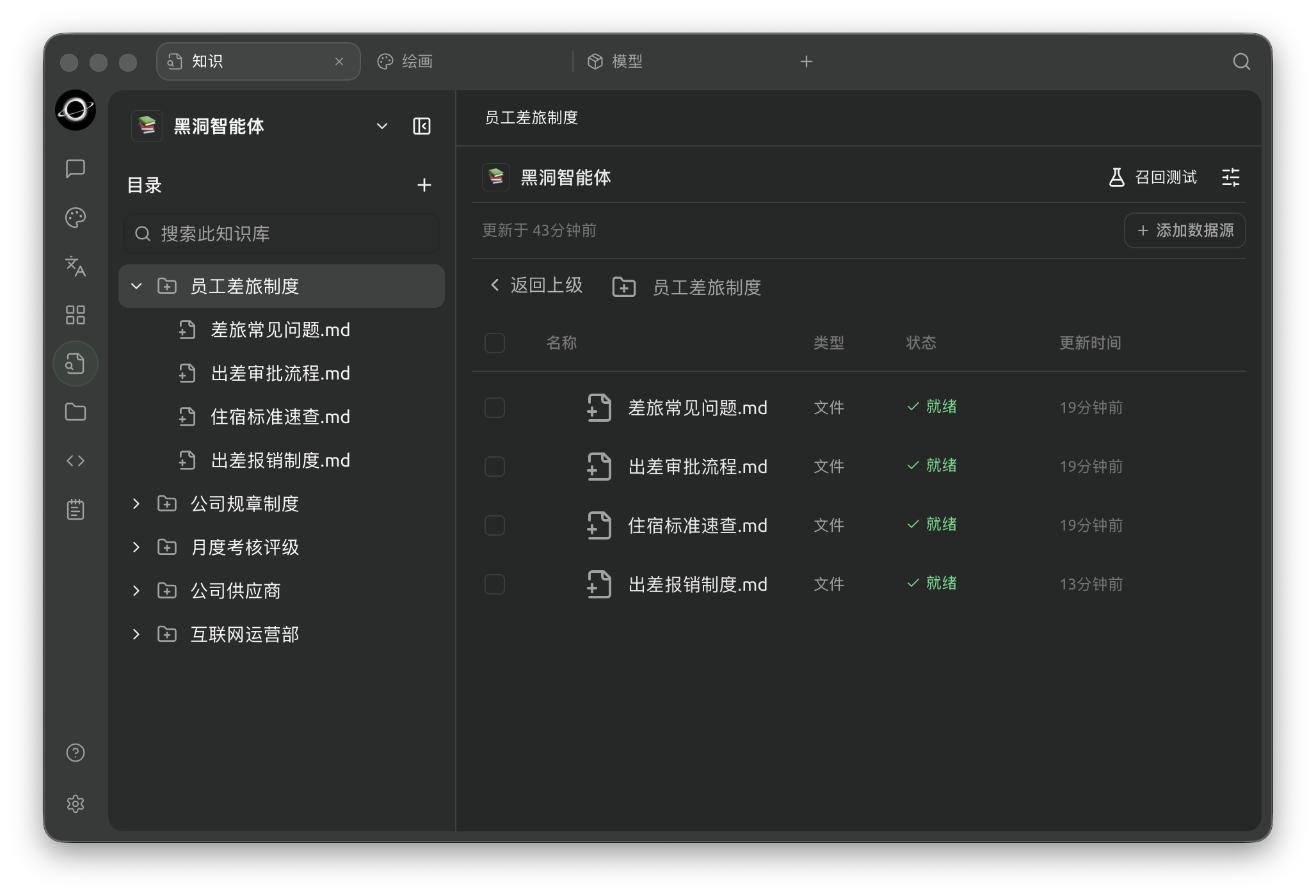Open the files folder sidebar icon
Image resolution: width=1316 pixels, height=896 pixels.
click(x=76, y=412)
